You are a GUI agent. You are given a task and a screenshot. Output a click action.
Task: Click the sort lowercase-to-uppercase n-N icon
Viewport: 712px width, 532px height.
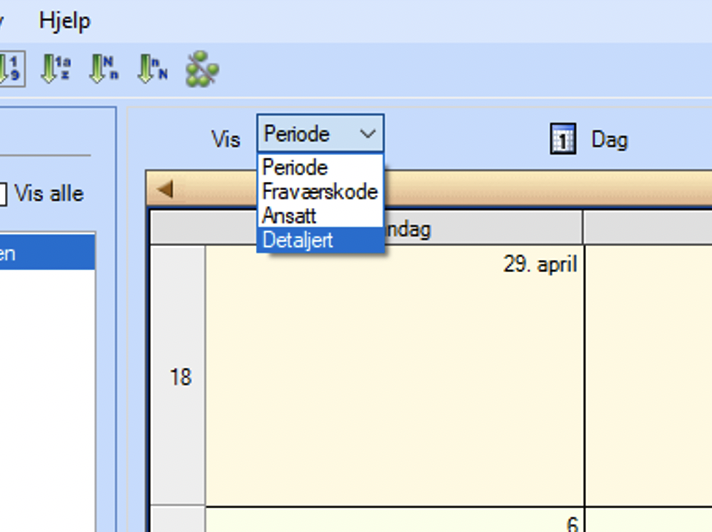[152, 69]
